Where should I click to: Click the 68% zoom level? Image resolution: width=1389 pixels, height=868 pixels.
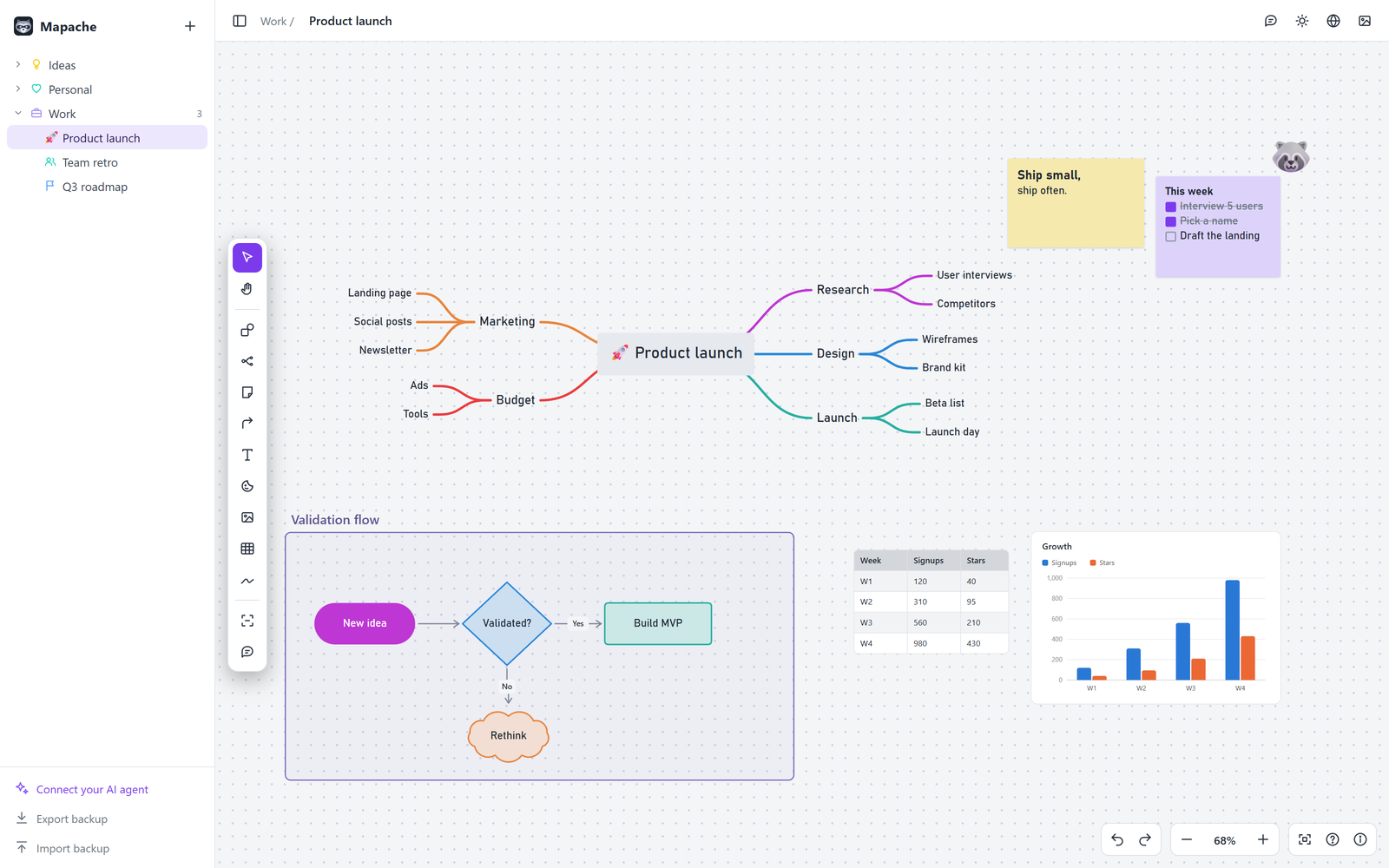[1225, 840]
